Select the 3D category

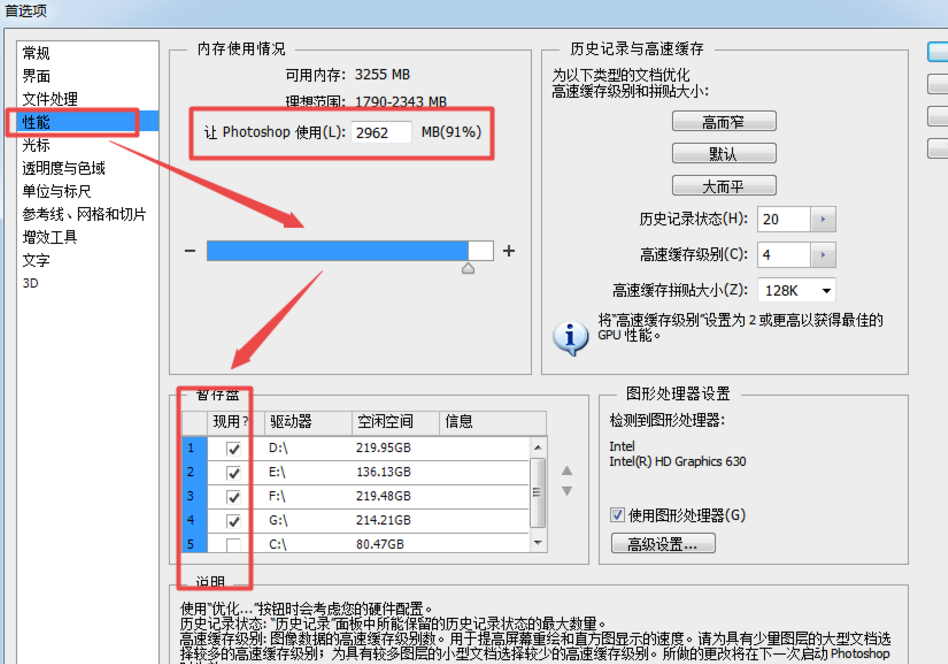click(30, 283)
